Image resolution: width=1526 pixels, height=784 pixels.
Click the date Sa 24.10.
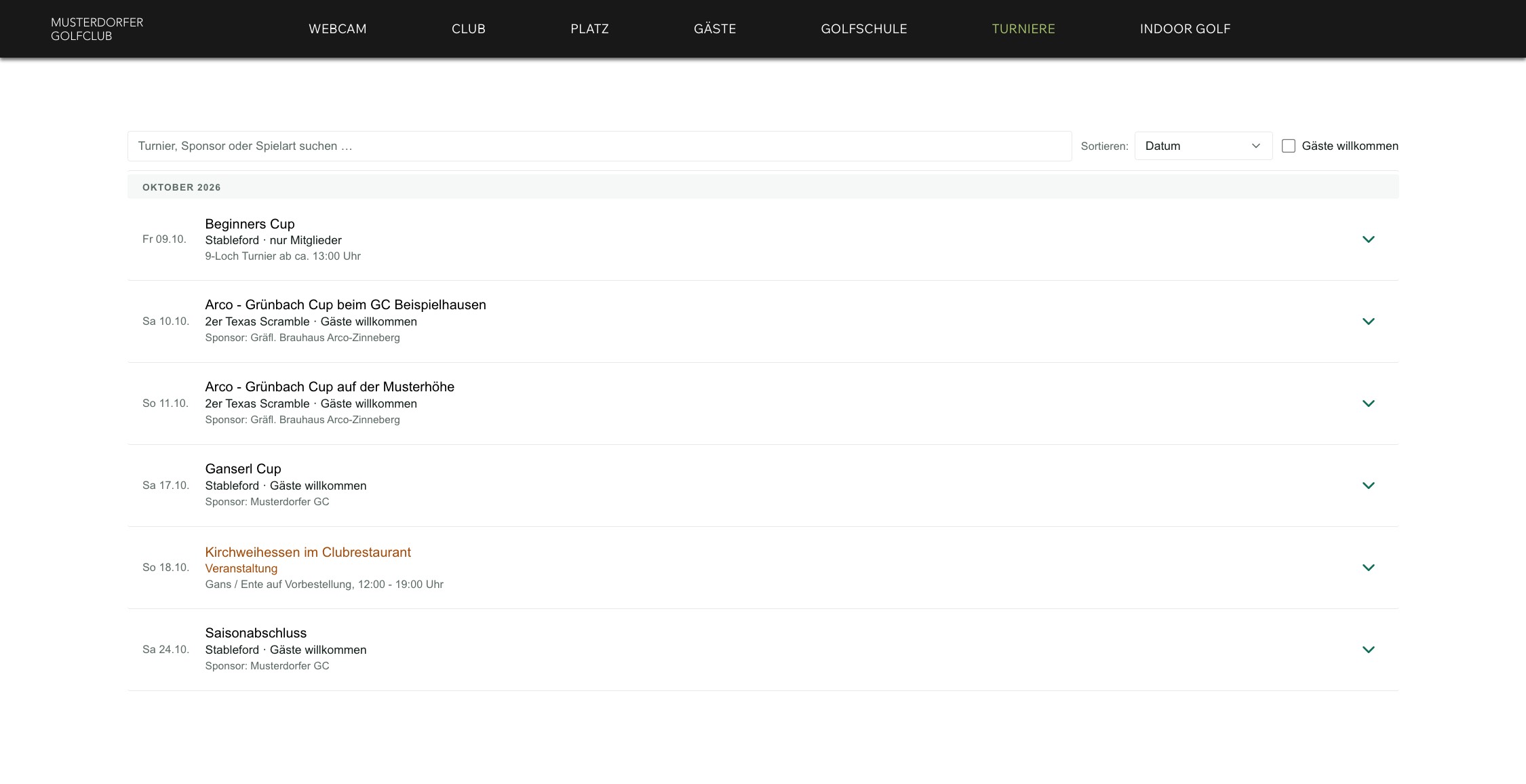[x=165, y=649]
